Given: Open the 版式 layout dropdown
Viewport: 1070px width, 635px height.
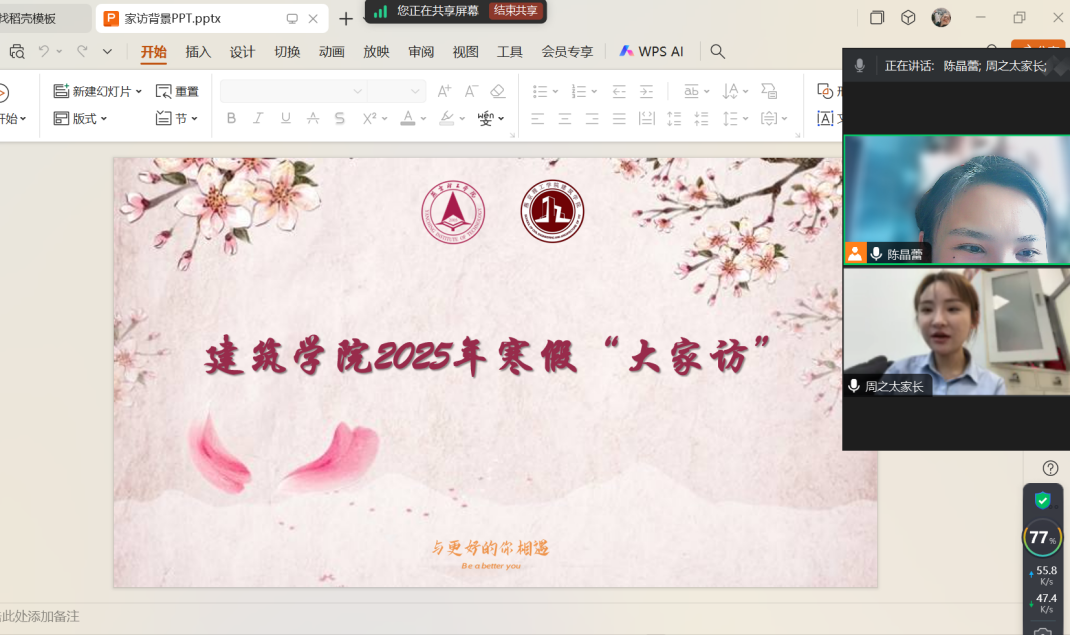Looking at the screenshot, I should [x=104, y=119].
